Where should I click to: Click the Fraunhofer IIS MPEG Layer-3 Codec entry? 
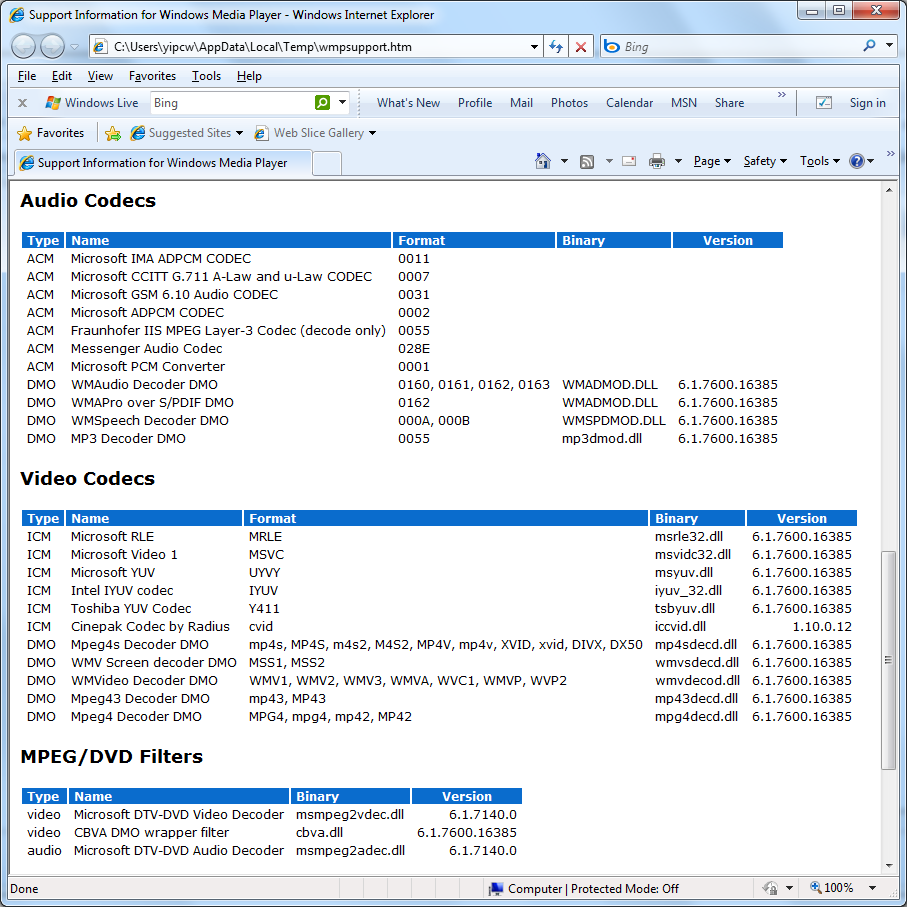[x=228, y=330]
